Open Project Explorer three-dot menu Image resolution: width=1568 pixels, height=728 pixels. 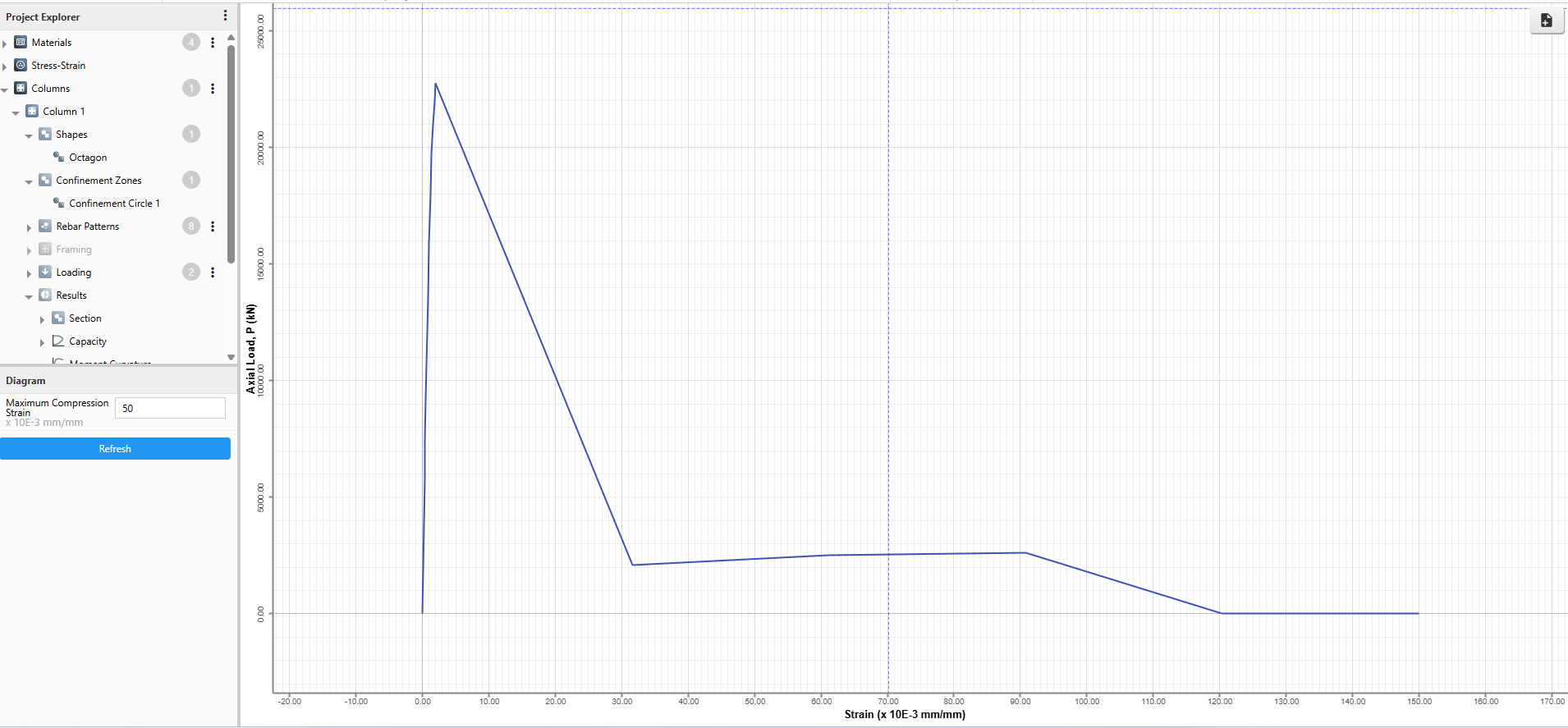(226, 16)
